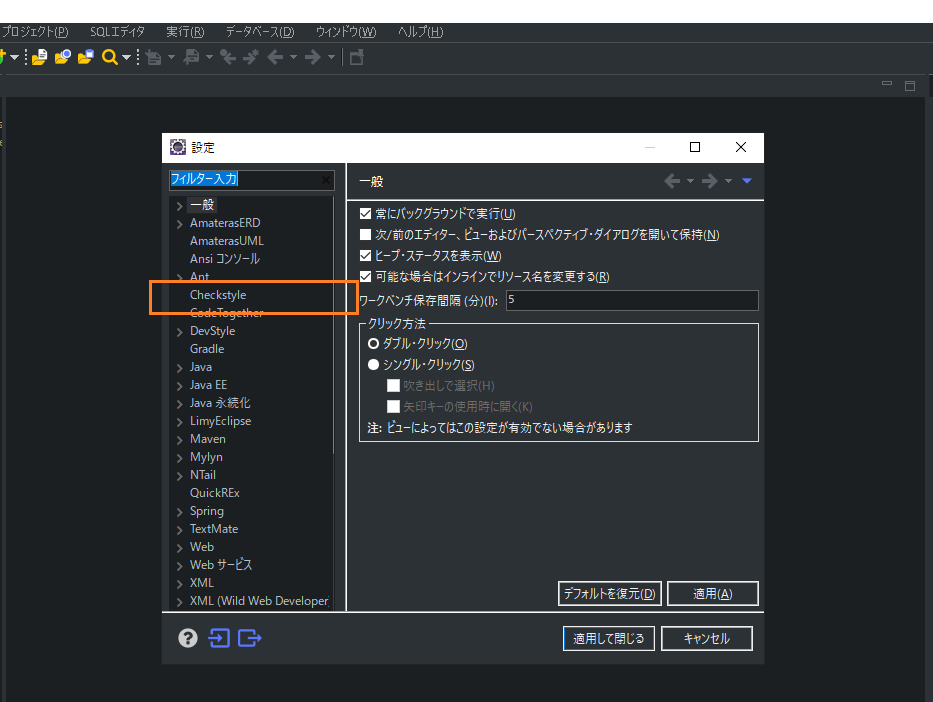Click the settings tree vertical scrollbar
The image size is (933, 702).
tap(333, 327)
